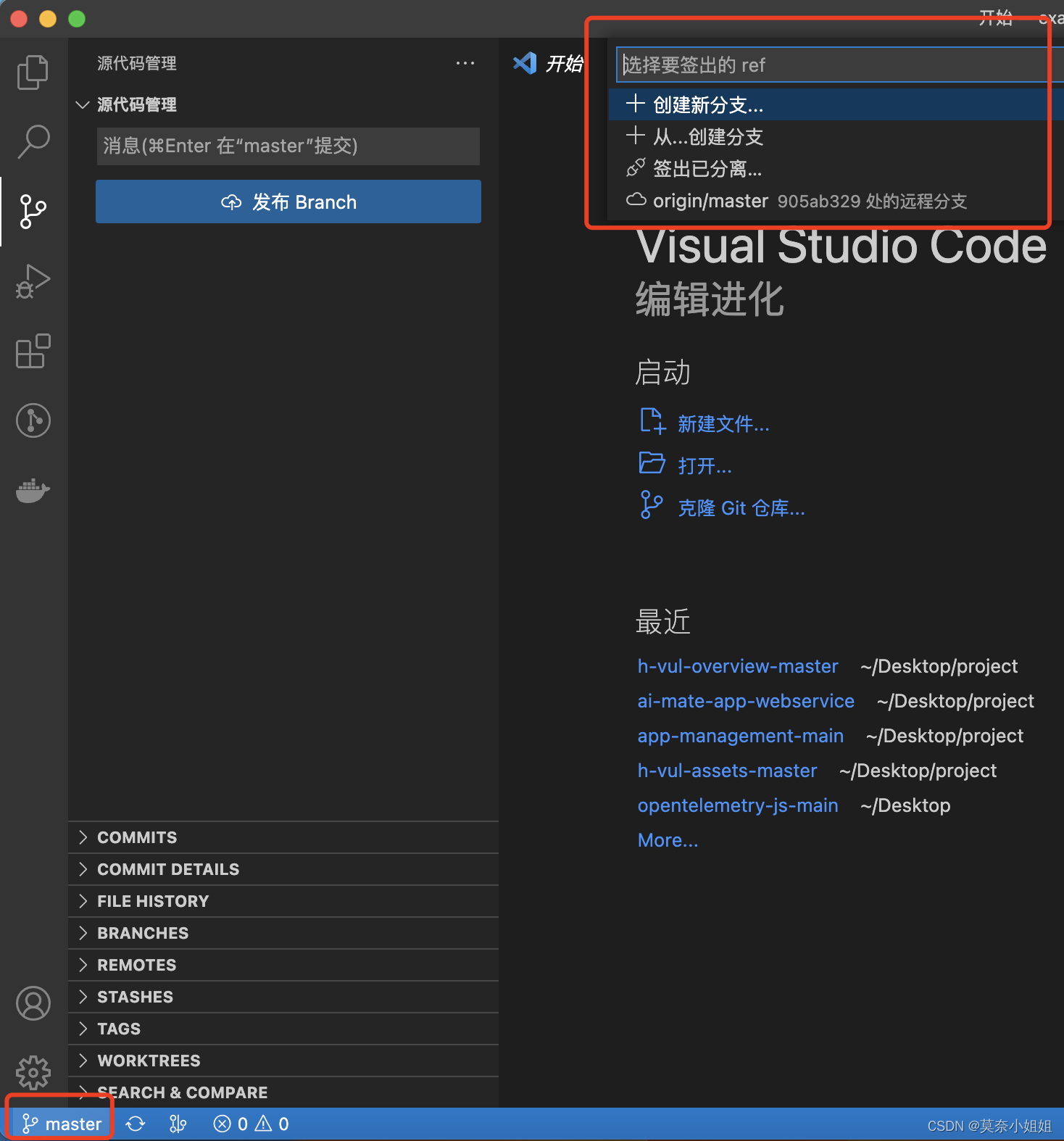Open the Manage gear icon

click(33, 1073)
